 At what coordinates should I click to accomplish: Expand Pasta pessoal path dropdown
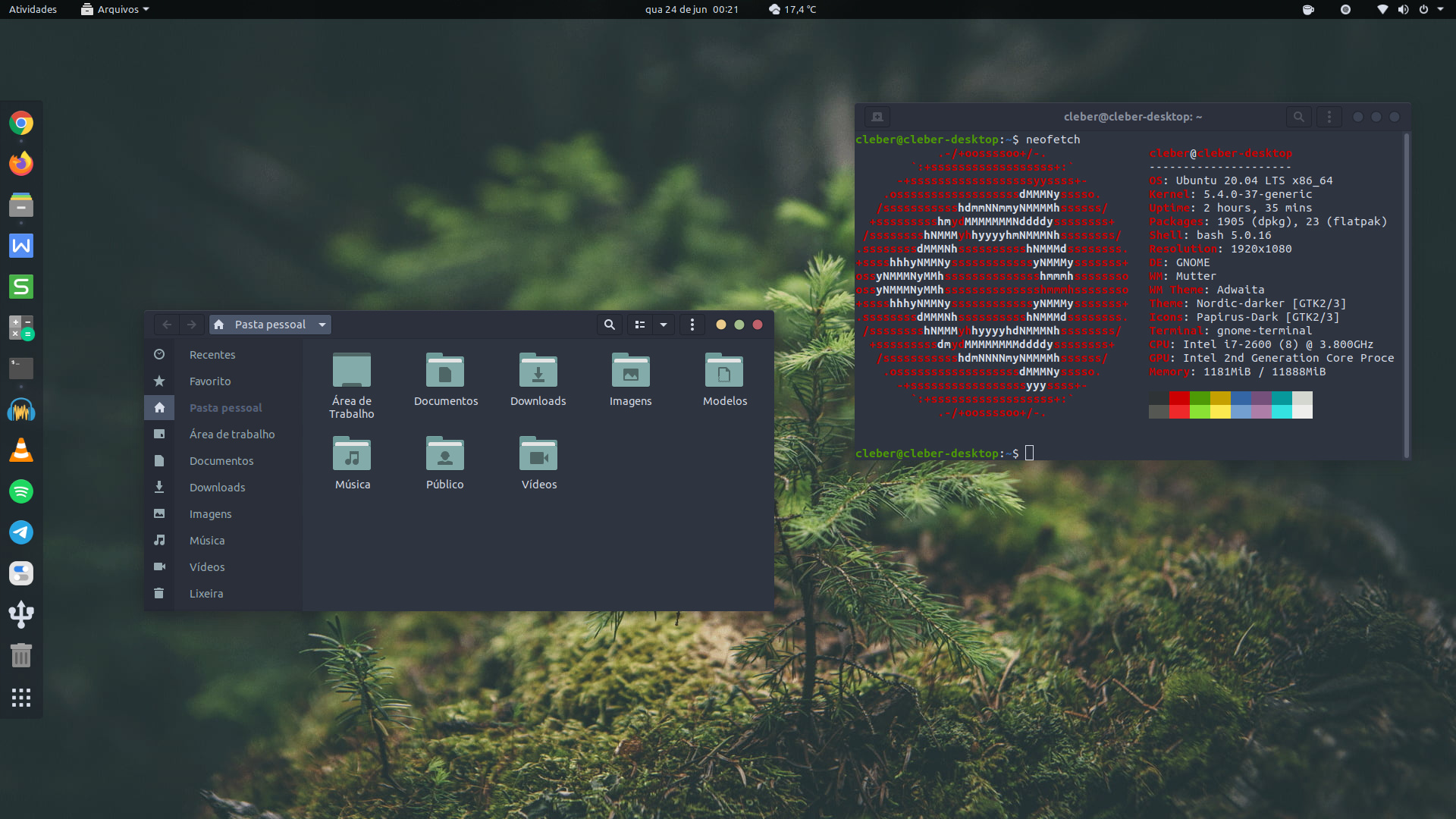point(322,325)
